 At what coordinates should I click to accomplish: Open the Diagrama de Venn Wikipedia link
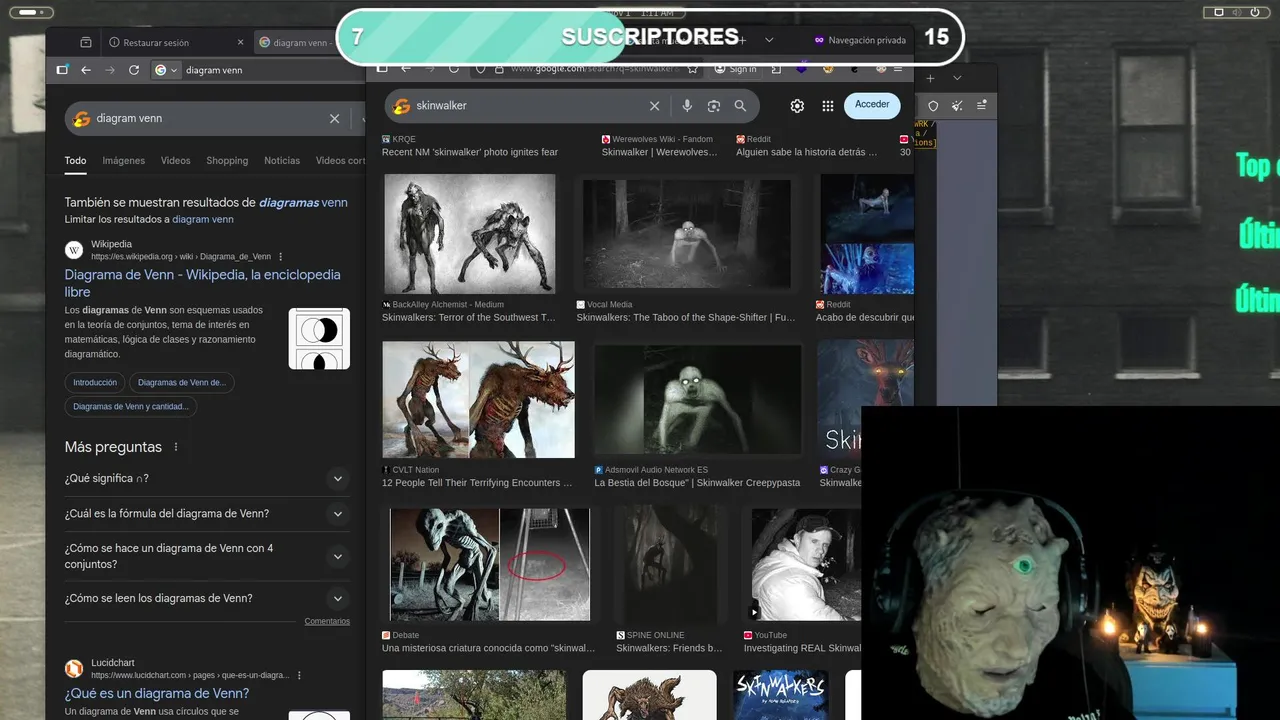[203, 283]
